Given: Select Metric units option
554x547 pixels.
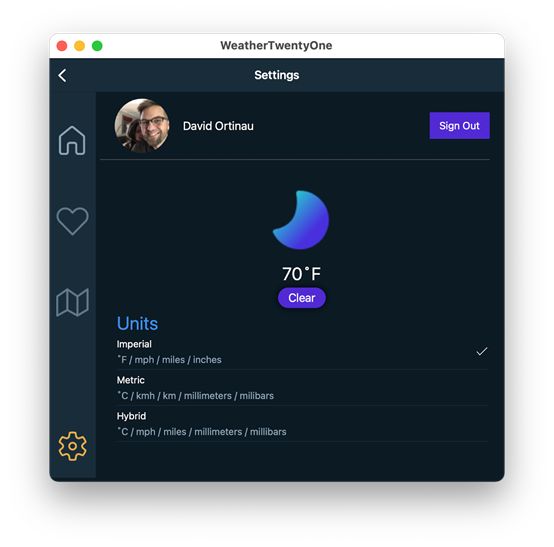Looking at the screenshot, I should tap(302, 388).
